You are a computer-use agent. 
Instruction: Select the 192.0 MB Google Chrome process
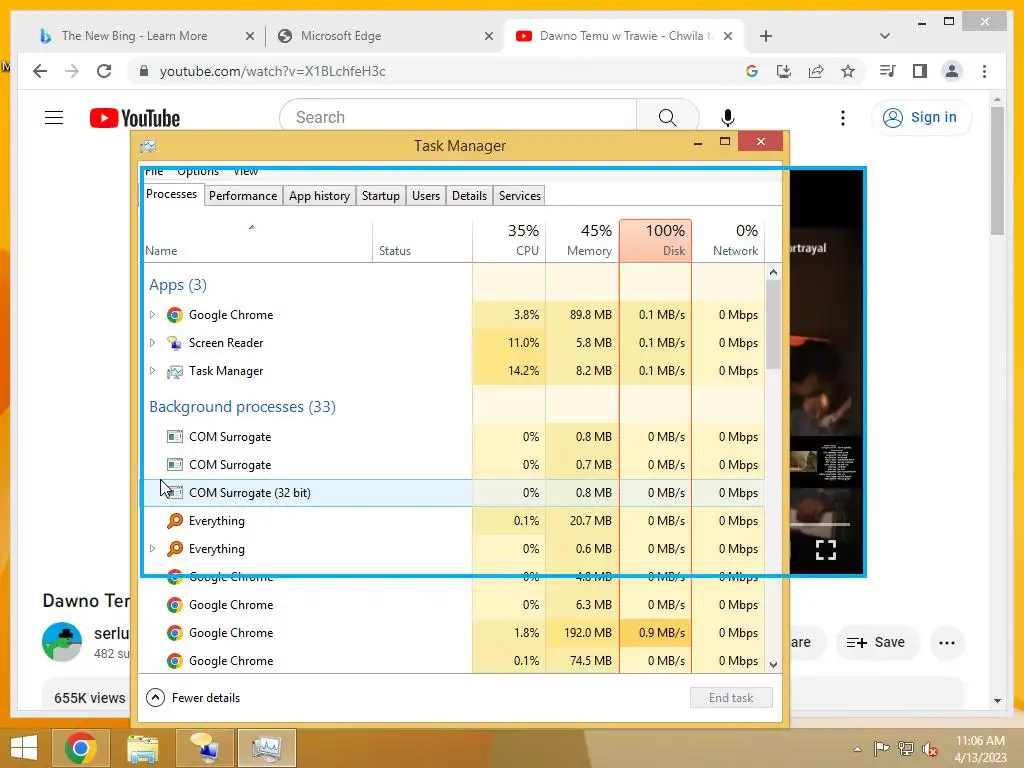pyautogui.click(x=452, y=633)
